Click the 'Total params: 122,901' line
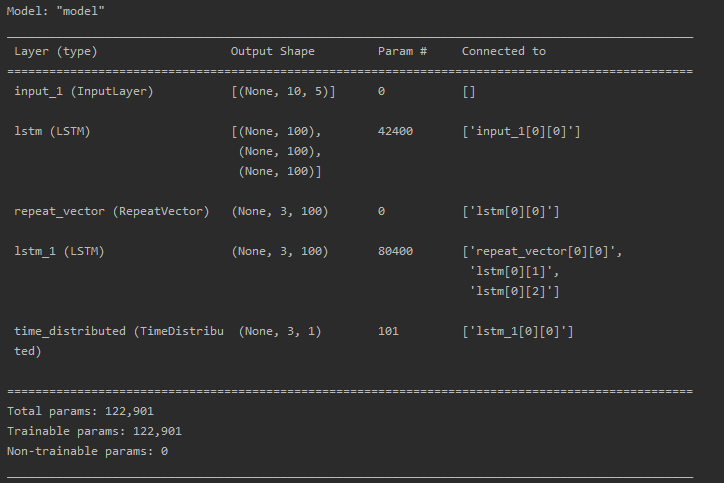Screen dimensions: 724x483 point(80,411)
